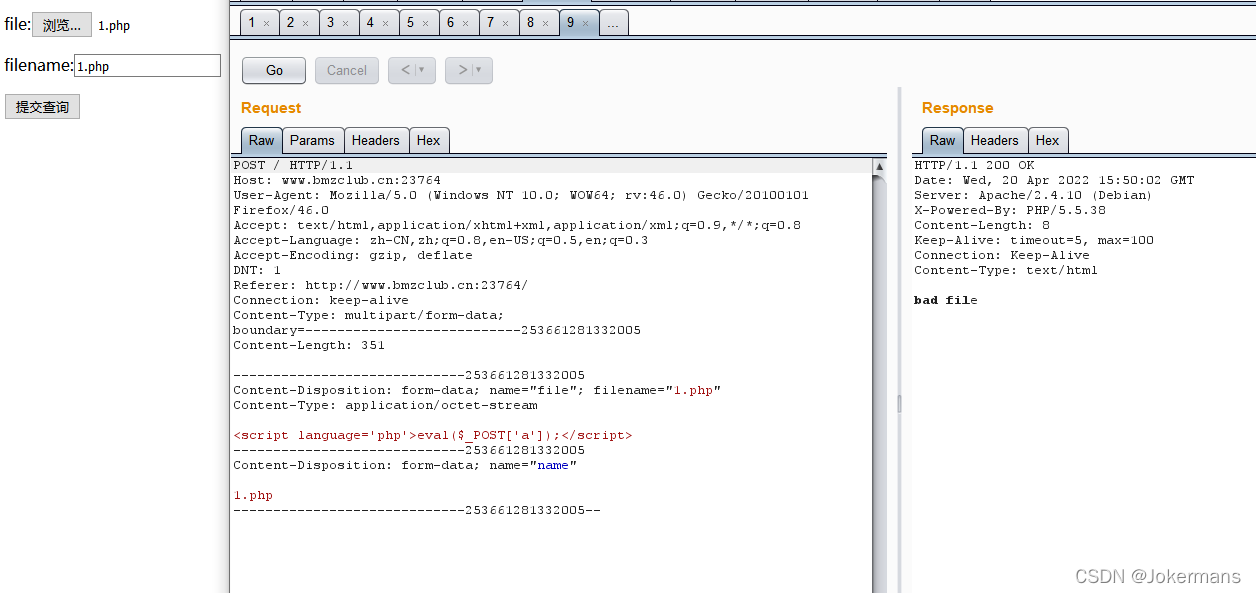Select the Raw tab in the Request panel

[x=262, y=140]
